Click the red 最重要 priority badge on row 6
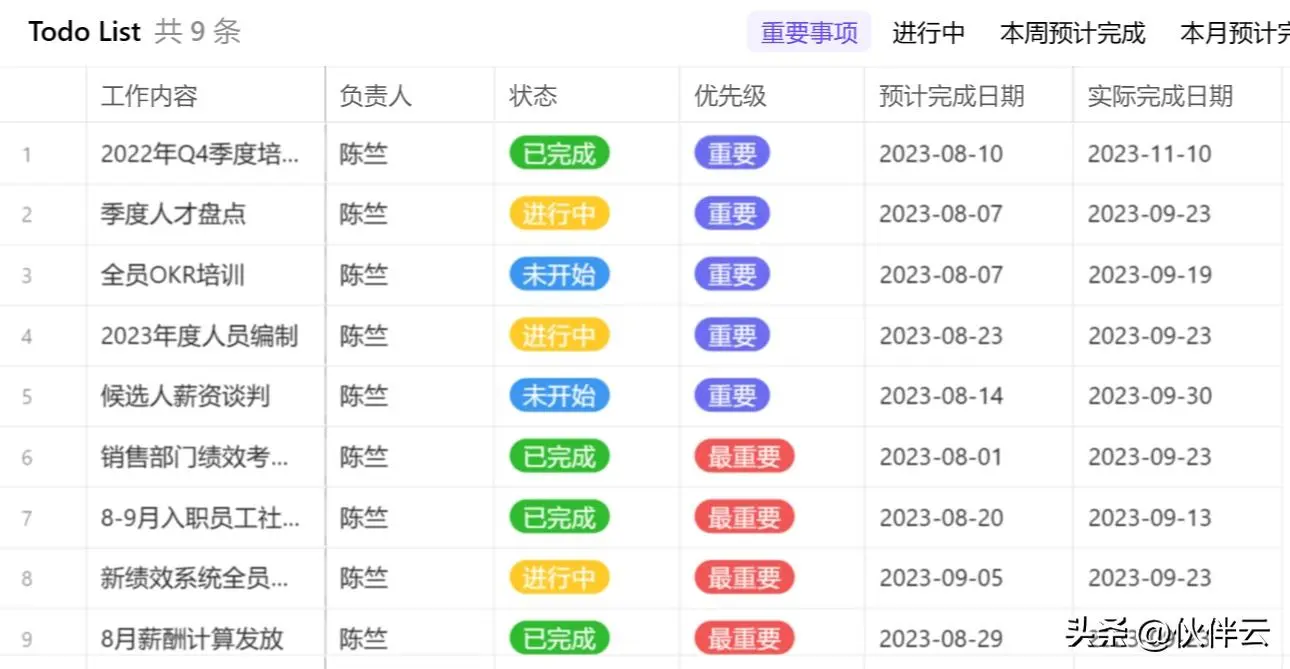Image resolution: width=1290 pixels, height=669 pixels. tap(744, 457)
